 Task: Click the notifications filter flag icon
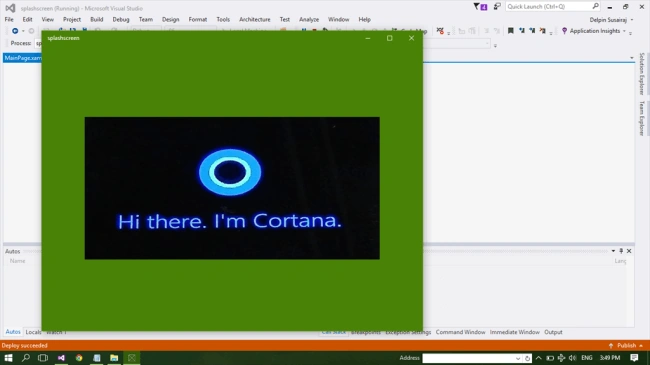477,6
